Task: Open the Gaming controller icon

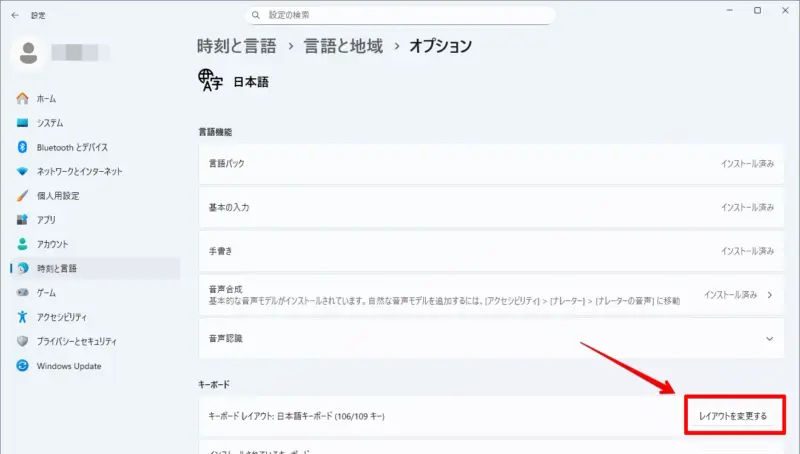Action: [x=22, y=293]
